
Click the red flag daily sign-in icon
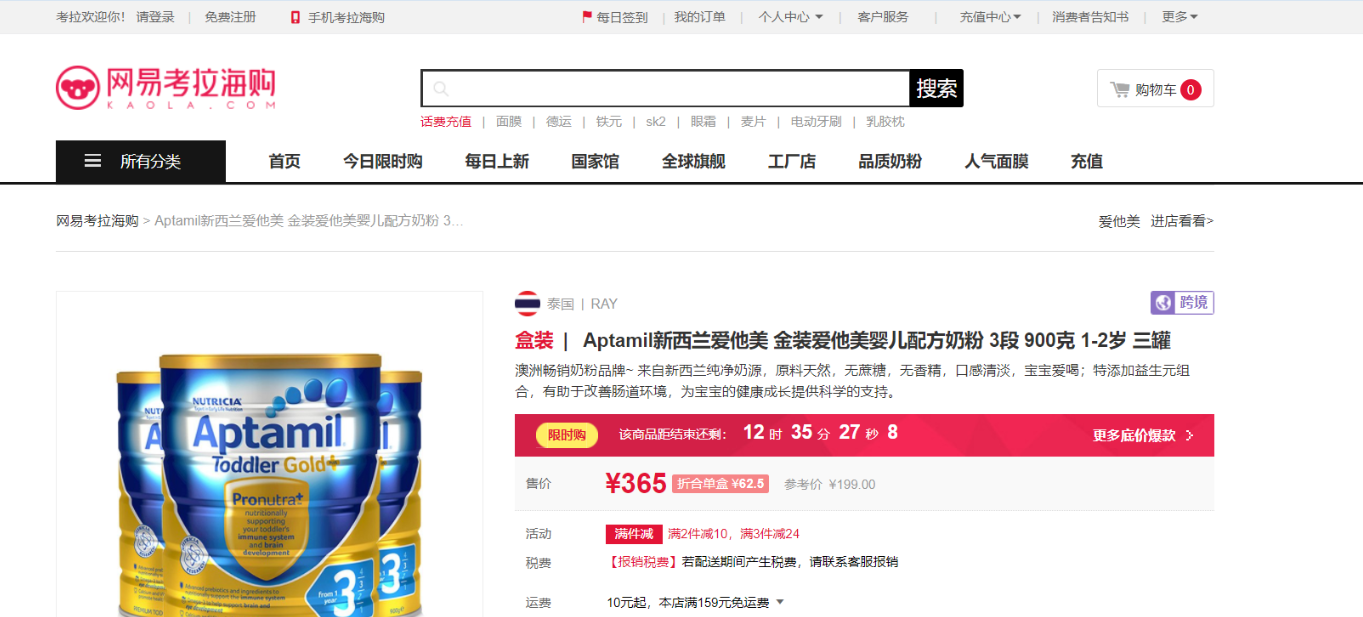[x=587, y=17]
